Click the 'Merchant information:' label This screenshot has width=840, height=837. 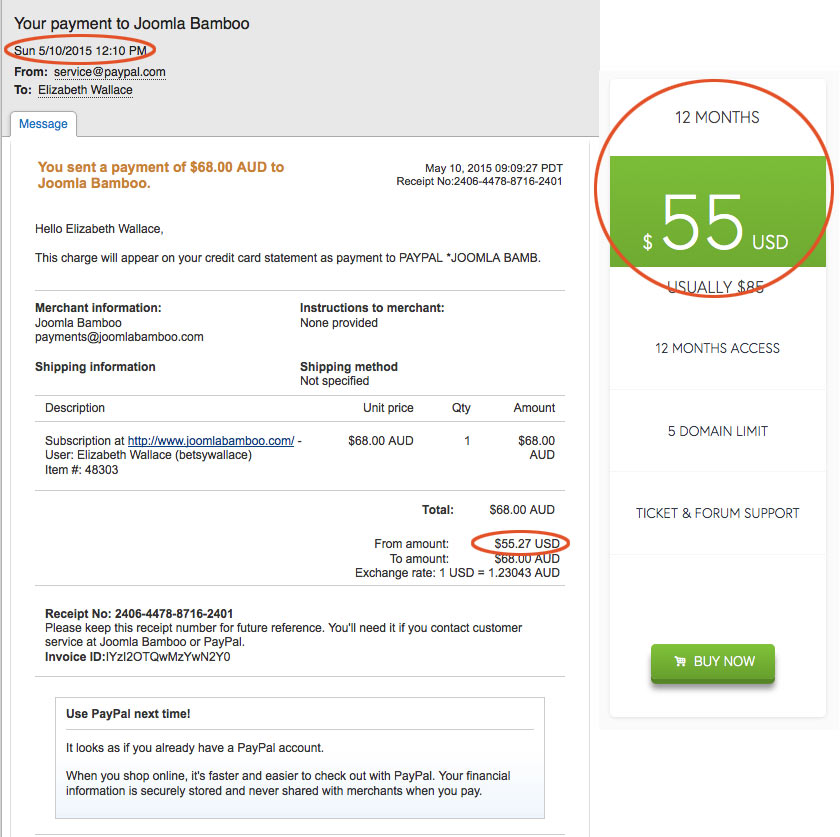(98, 308)
